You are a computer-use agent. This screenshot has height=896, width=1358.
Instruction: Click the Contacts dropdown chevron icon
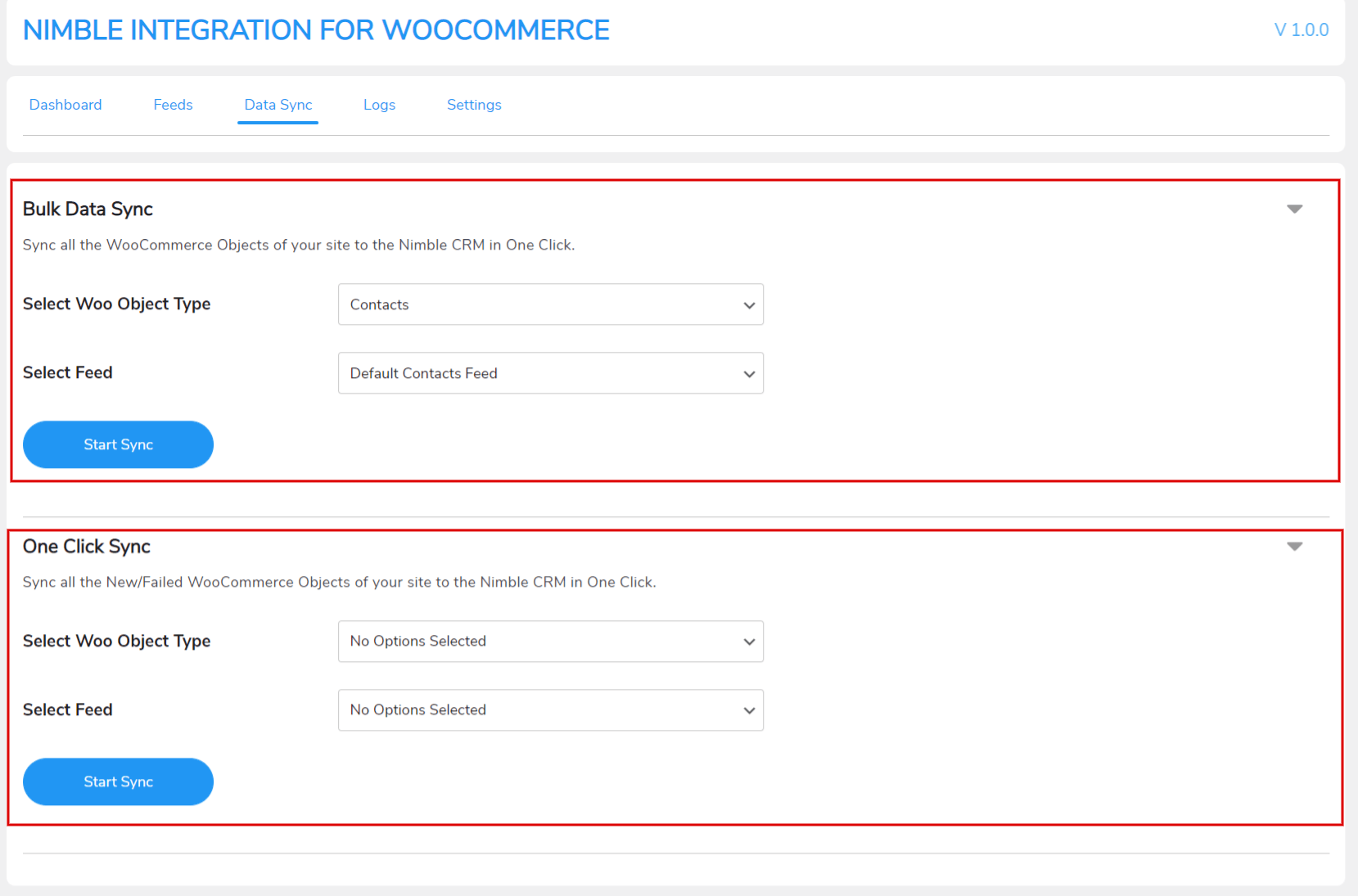pos(748,304)
